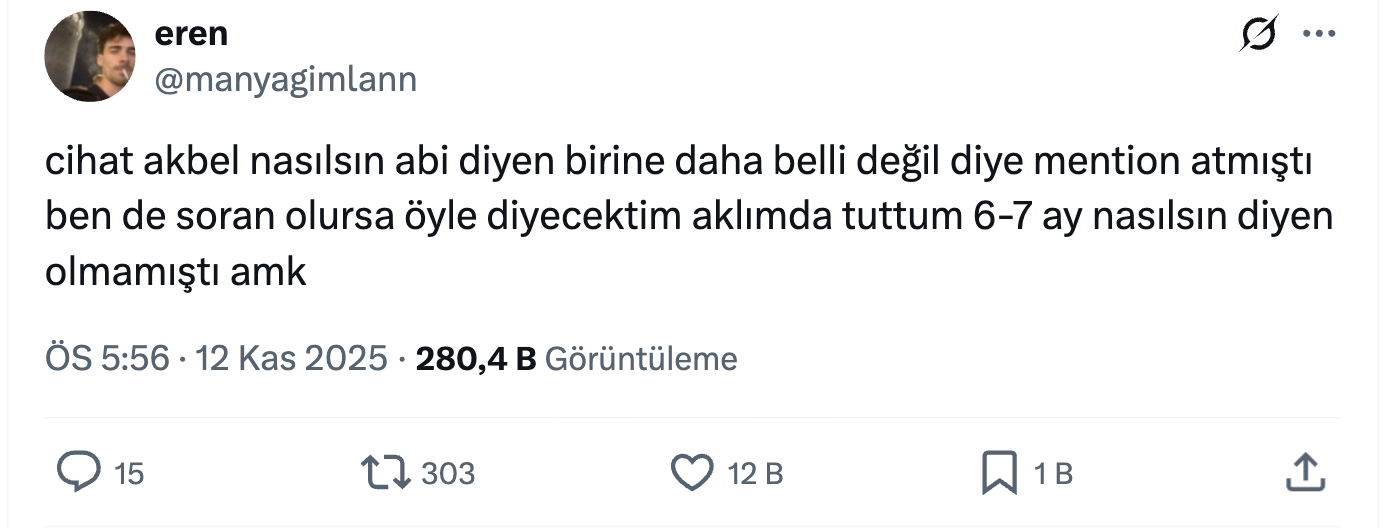This screenshot has height=528, width=1398.
Task: Click the "280,4 B" view count number
Action: click(x=476, y=358)
